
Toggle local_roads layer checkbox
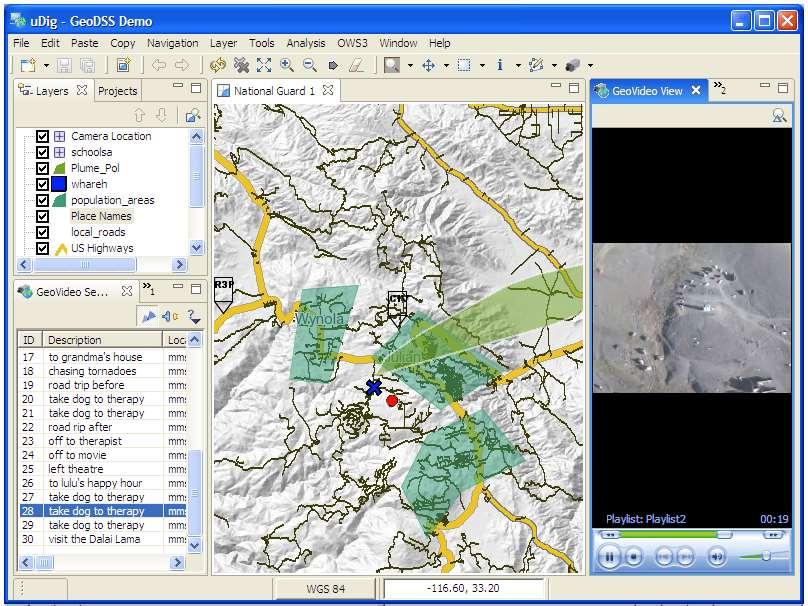click(42, 232)
